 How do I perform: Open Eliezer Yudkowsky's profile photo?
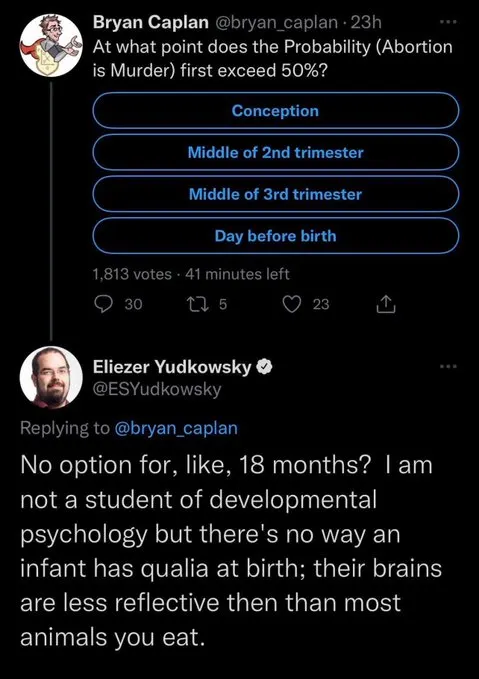(x=51, y=377)
